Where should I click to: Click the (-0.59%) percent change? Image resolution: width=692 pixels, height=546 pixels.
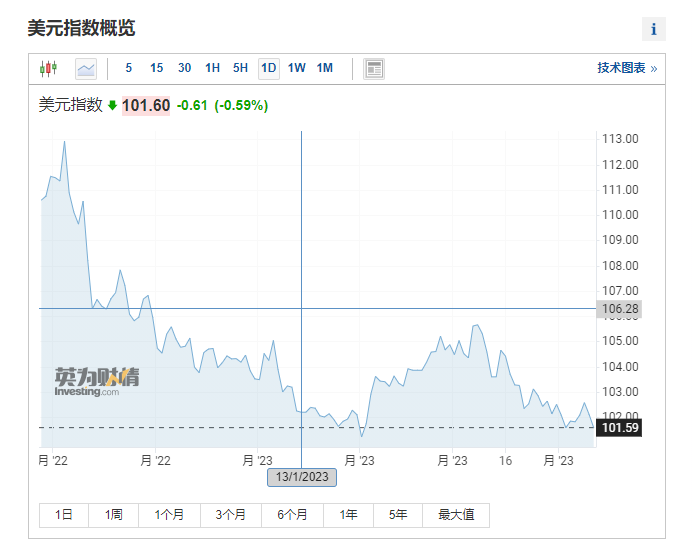pos(241,105)
